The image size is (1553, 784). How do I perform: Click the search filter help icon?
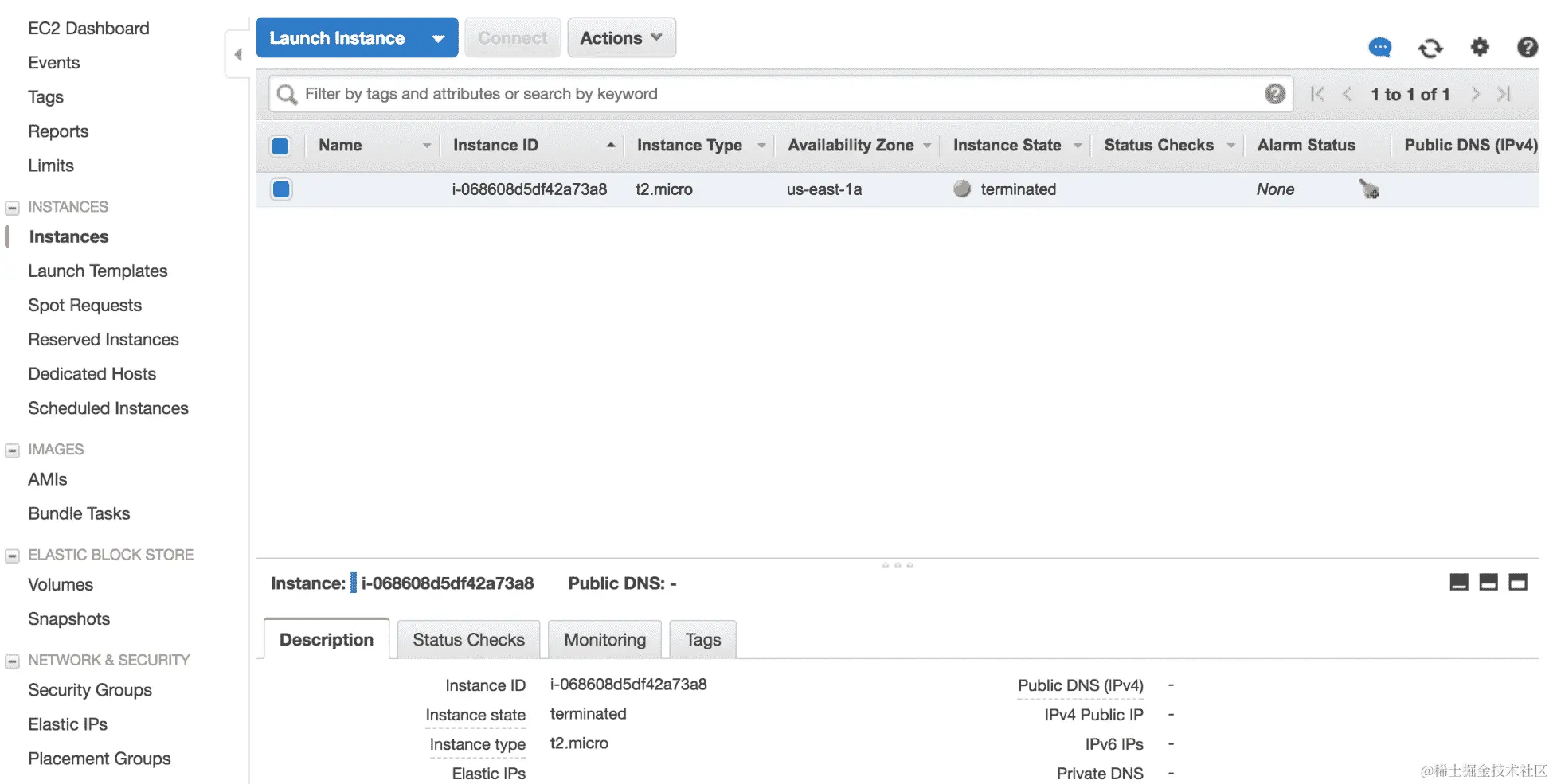1274,94
